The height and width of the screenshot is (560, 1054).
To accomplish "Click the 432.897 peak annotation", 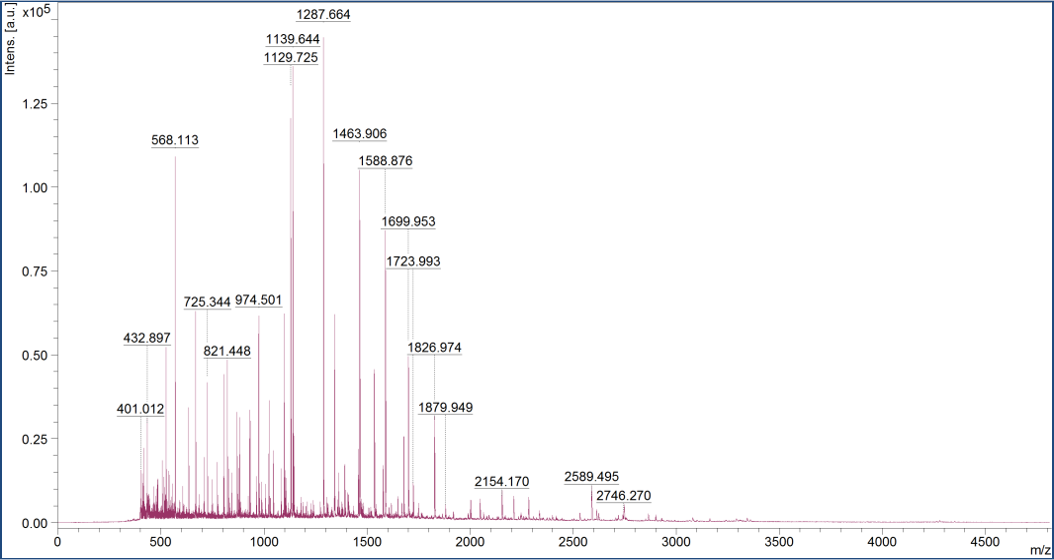I will pyautogui.click(x=147, y=339).
